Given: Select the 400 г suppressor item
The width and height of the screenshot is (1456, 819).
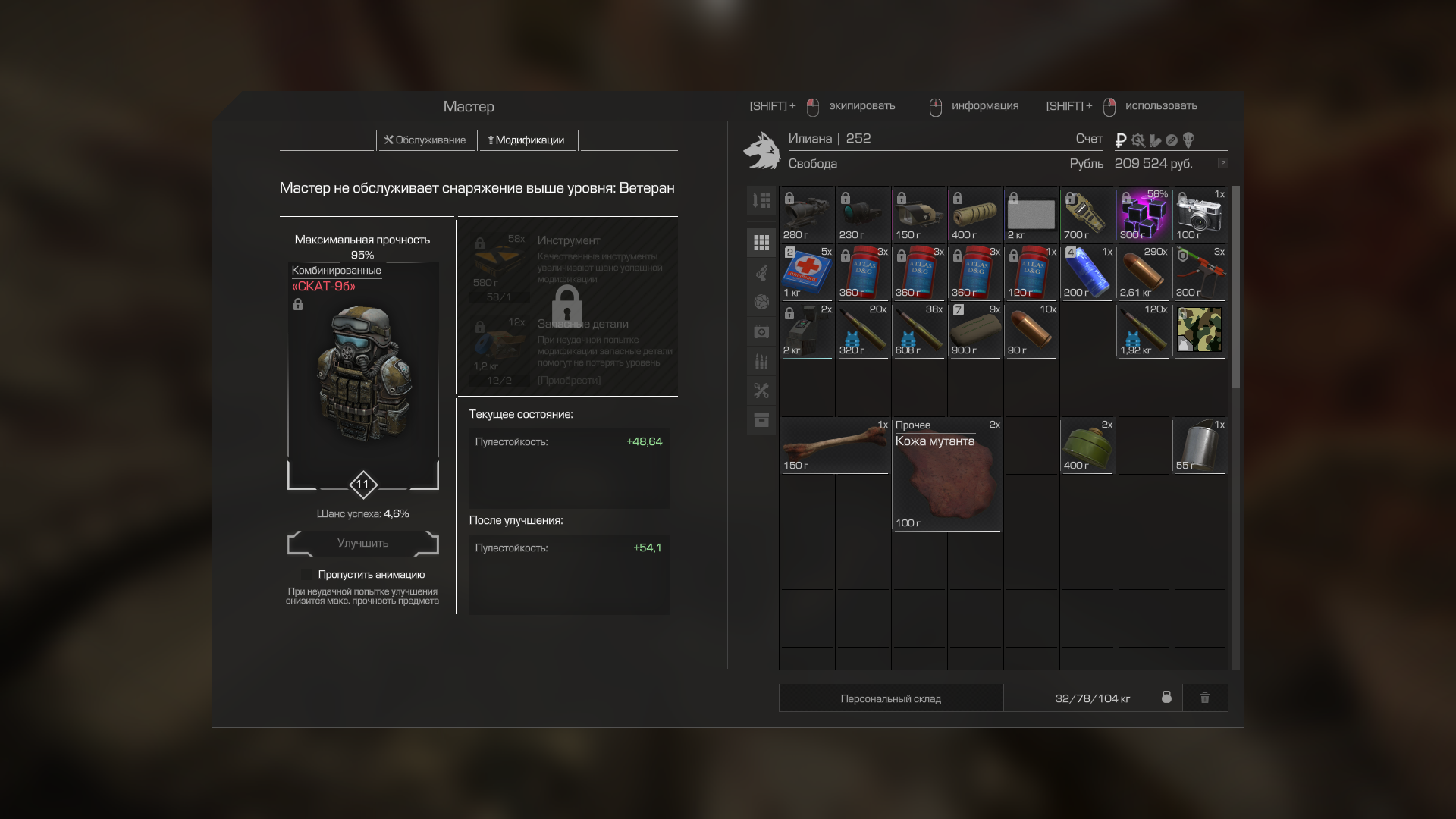Looking at the screenshot, I should pos(975,215).
